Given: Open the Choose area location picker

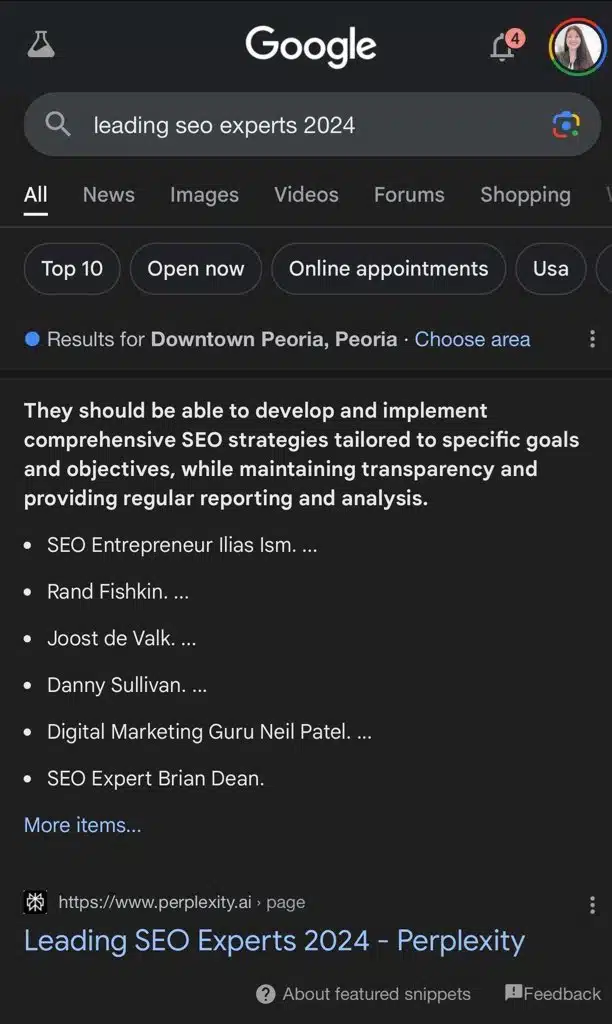Looking at the screenshot, I should [x=472, y=339].
